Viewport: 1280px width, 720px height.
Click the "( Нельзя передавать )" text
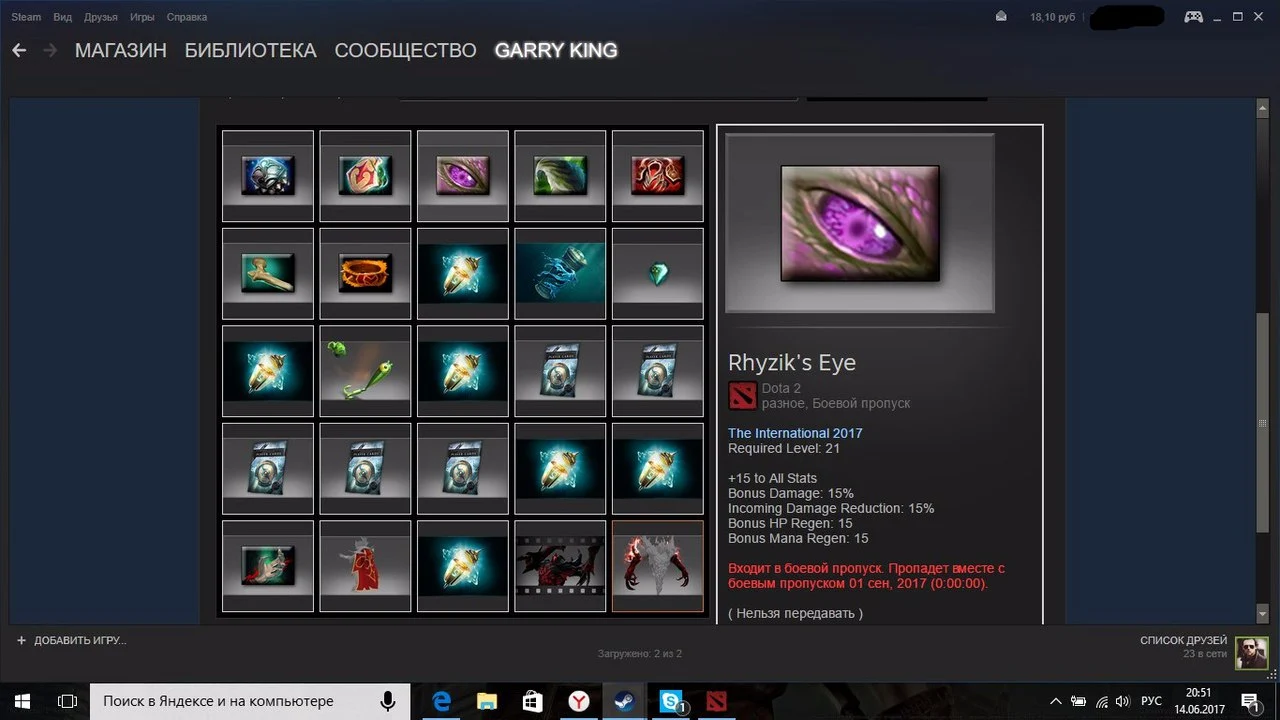tap(795, 613)
